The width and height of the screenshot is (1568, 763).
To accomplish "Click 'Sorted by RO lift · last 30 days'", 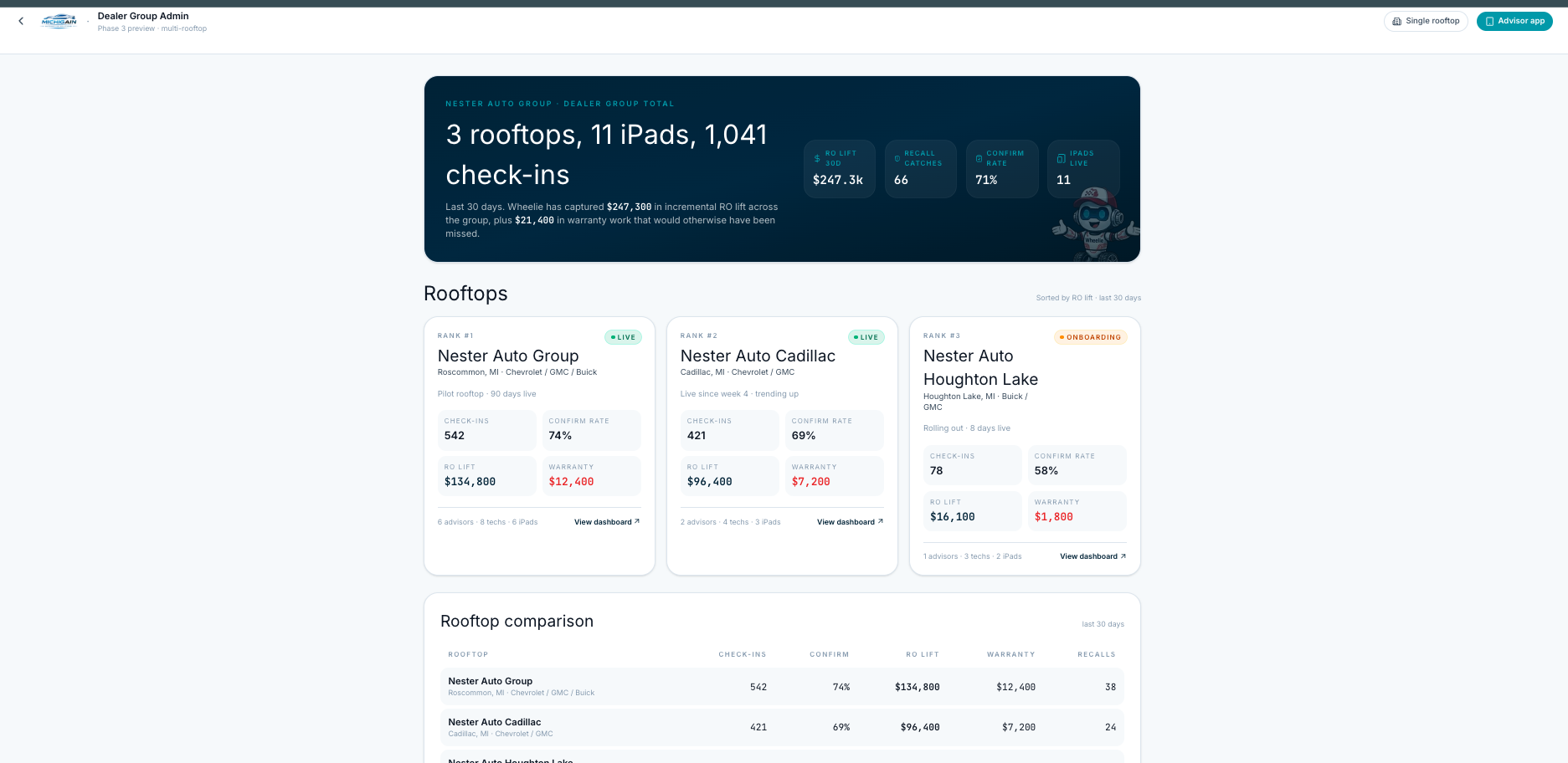I will tap(1088, 298).
